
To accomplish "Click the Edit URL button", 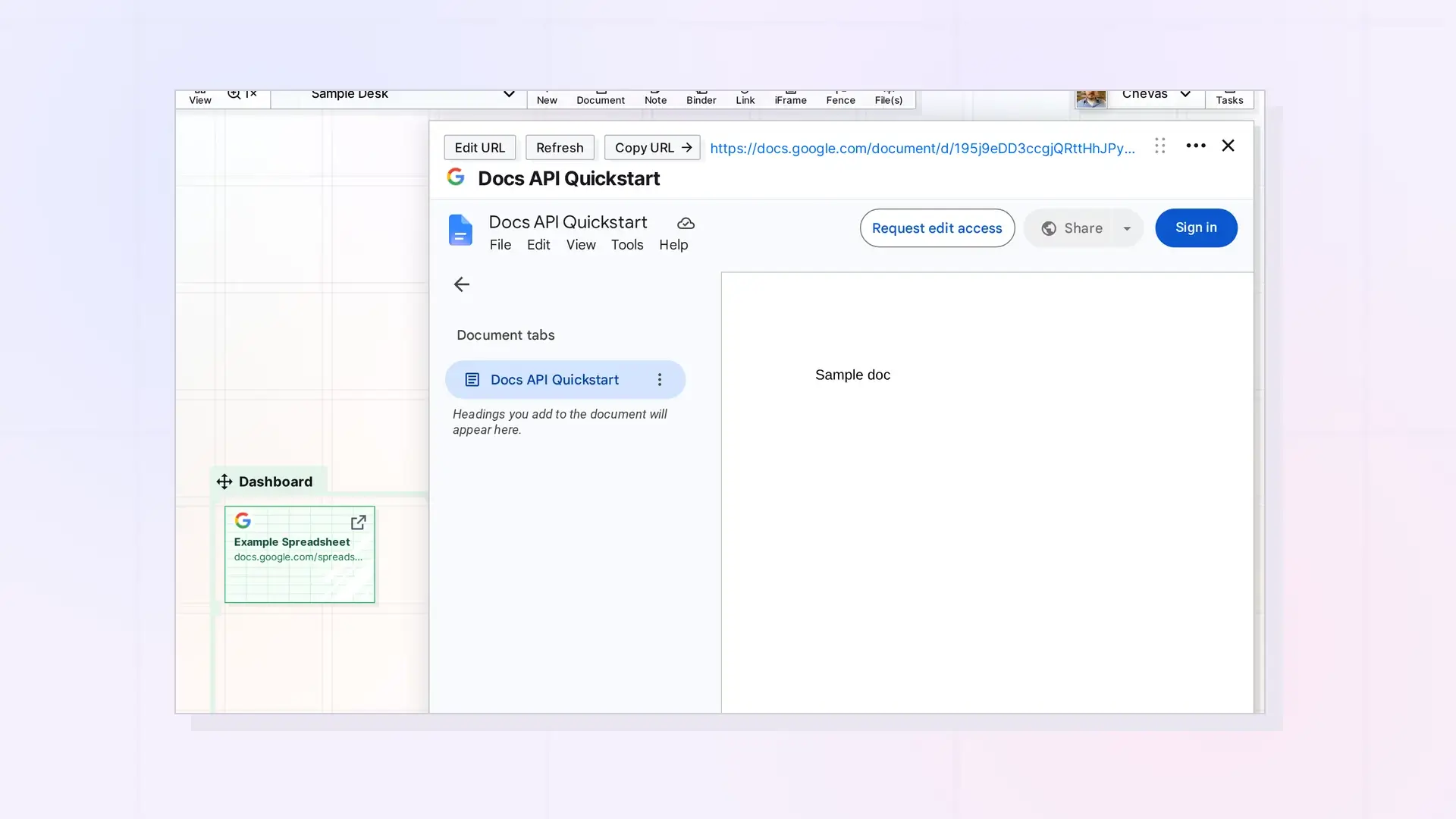I will [479, 147].
